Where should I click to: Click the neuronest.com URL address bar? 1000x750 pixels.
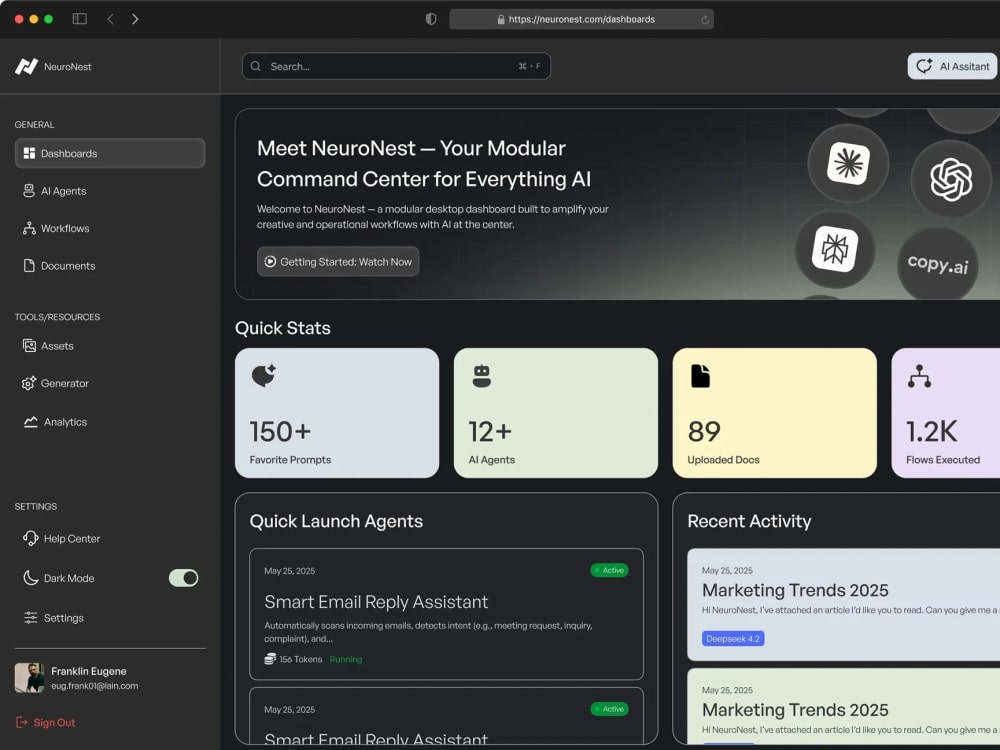point(581,19)
